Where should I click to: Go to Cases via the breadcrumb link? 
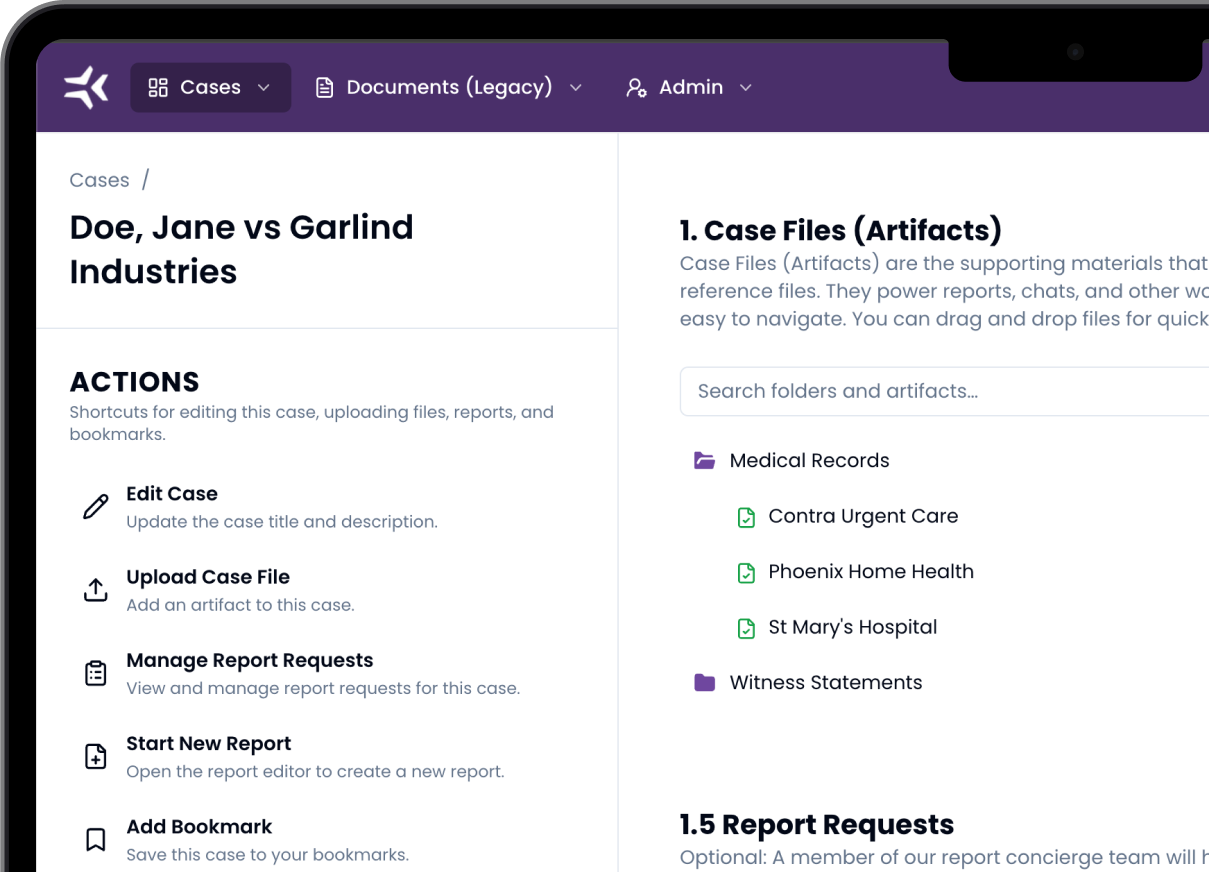point(99,180)
